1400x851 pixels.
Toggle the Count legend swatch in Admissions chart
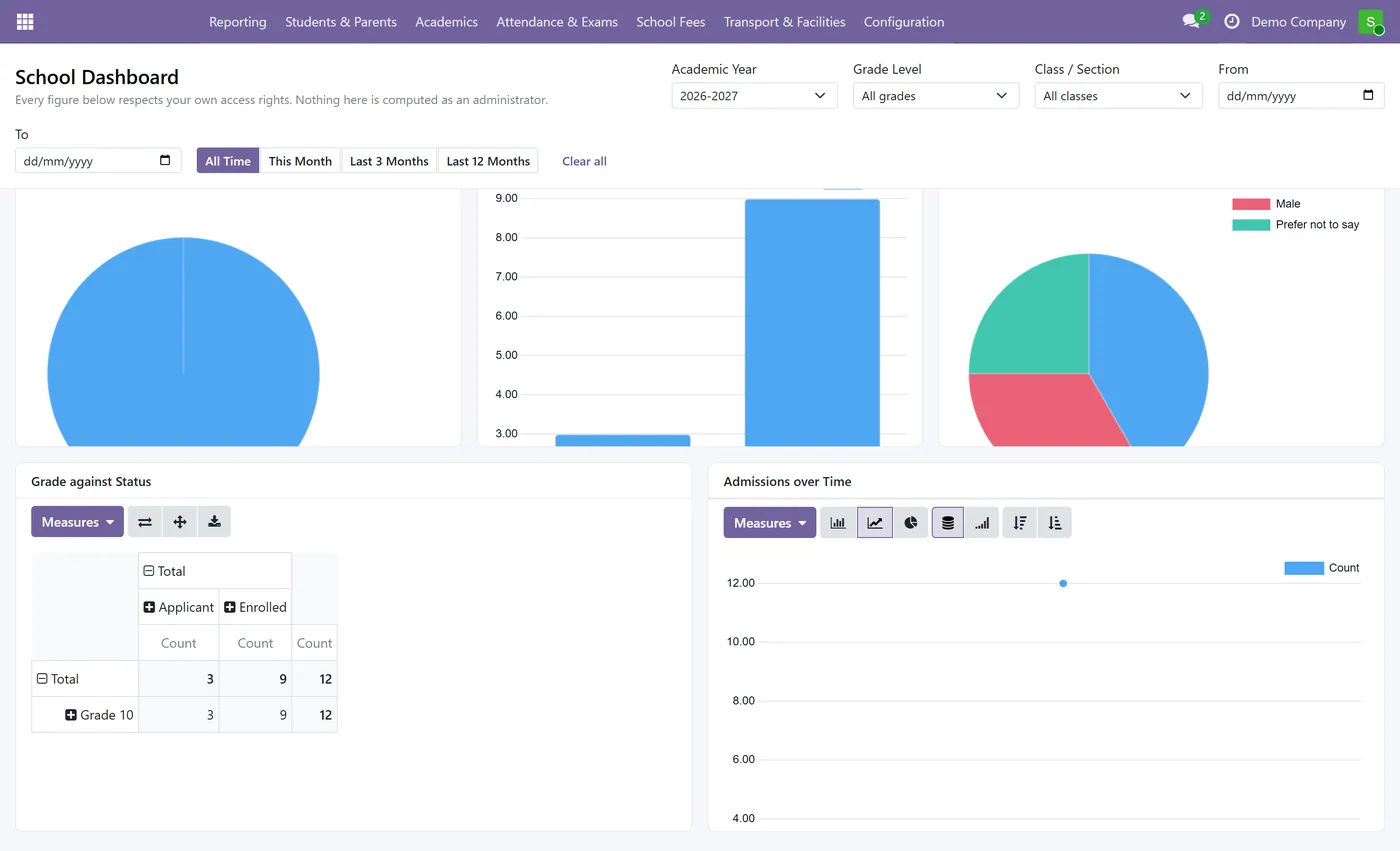[x=1304, y=568]
